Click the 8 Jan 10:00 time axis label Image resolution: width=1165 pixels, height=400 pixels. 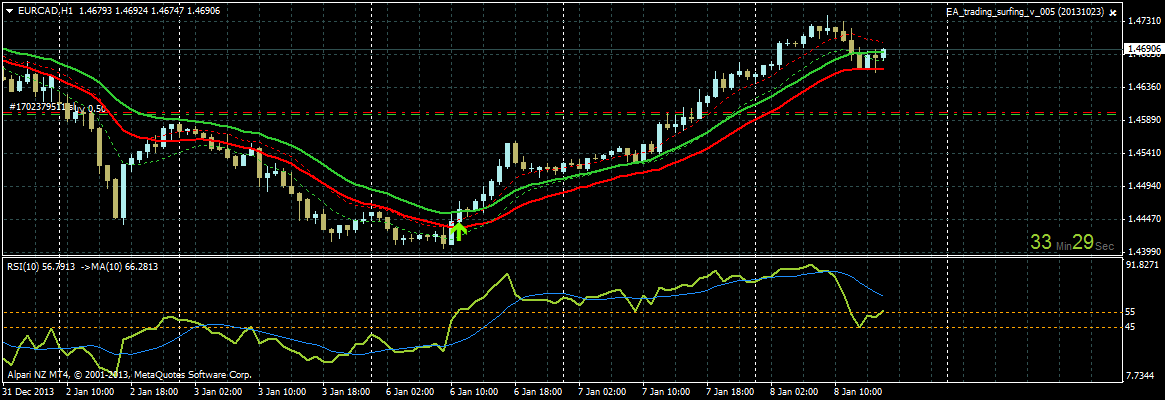click(x=857, y=390)
